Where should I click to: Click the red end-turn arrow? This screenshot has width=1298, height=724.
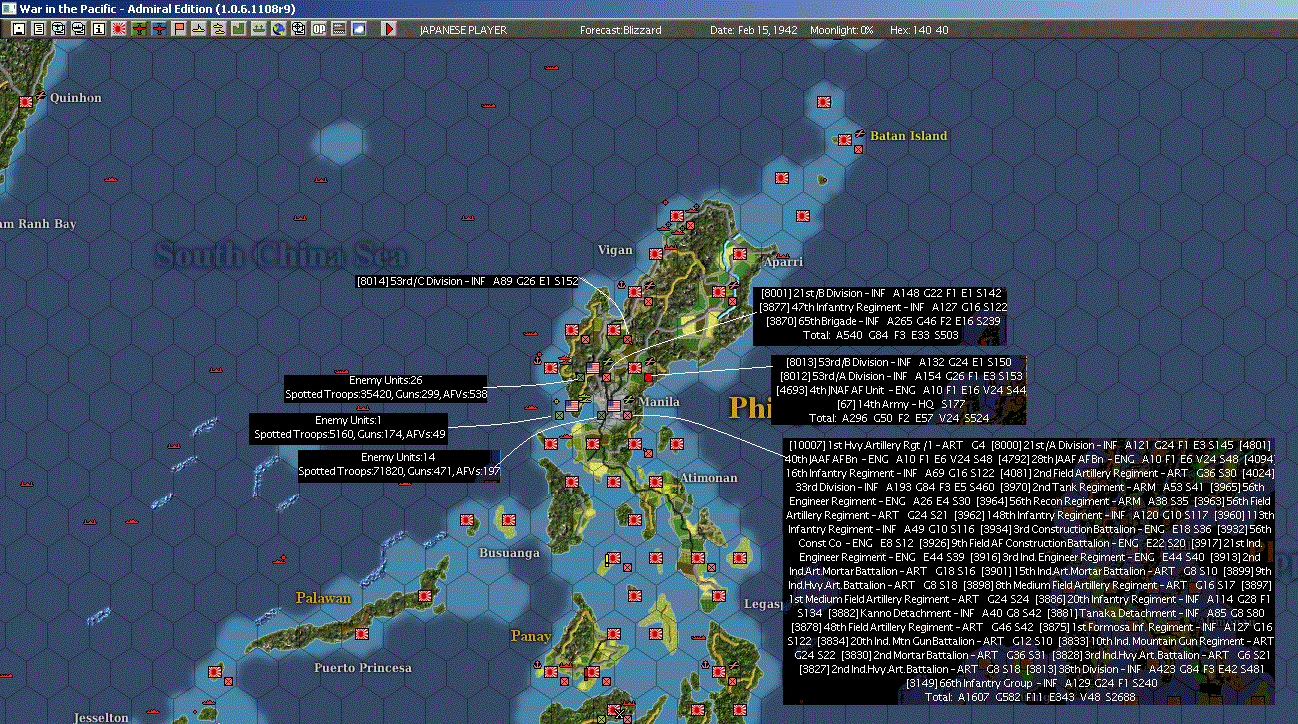coord(389,29)
